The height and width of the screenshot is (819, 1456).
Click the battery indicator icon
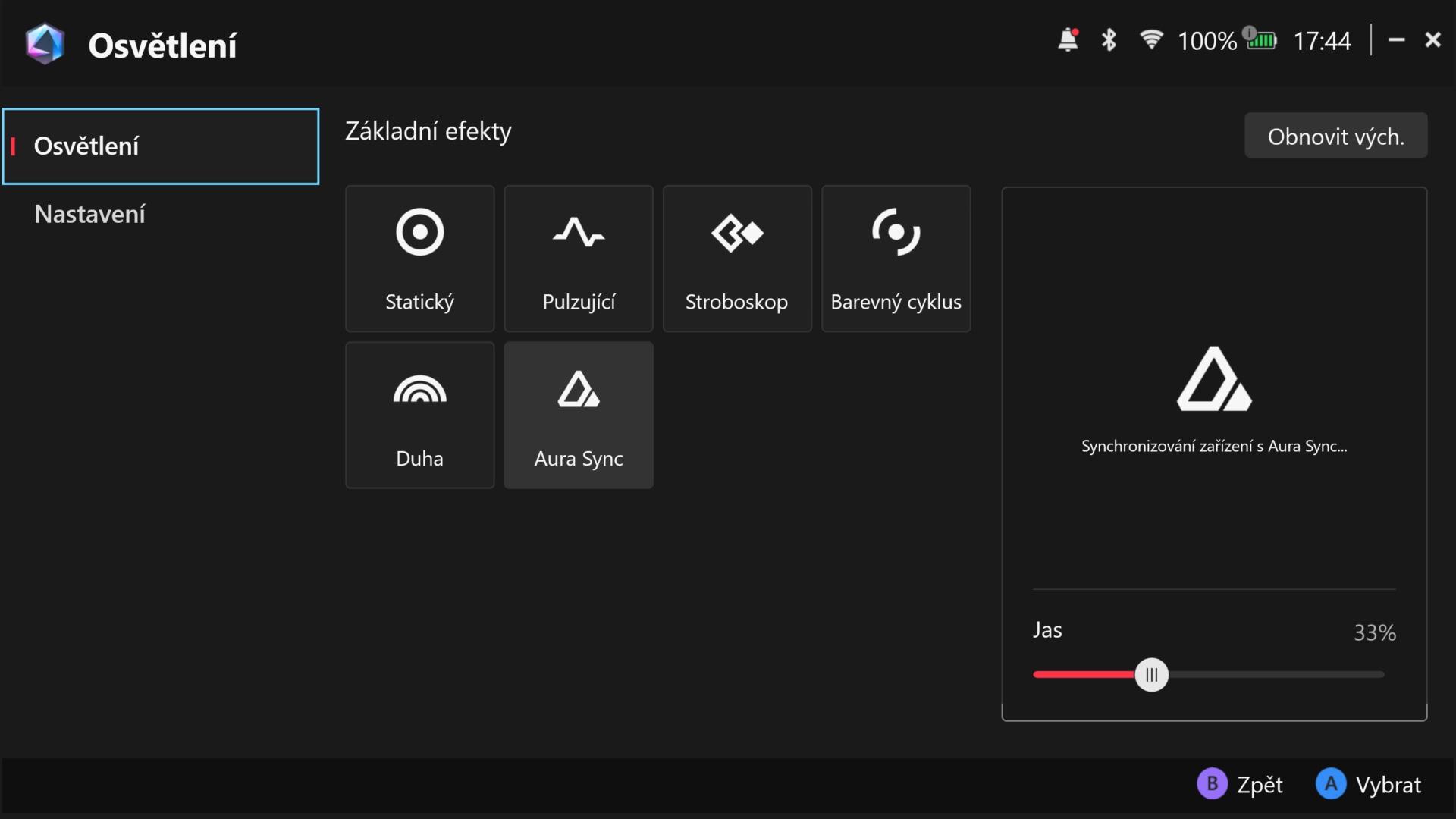pos(1260,40)
